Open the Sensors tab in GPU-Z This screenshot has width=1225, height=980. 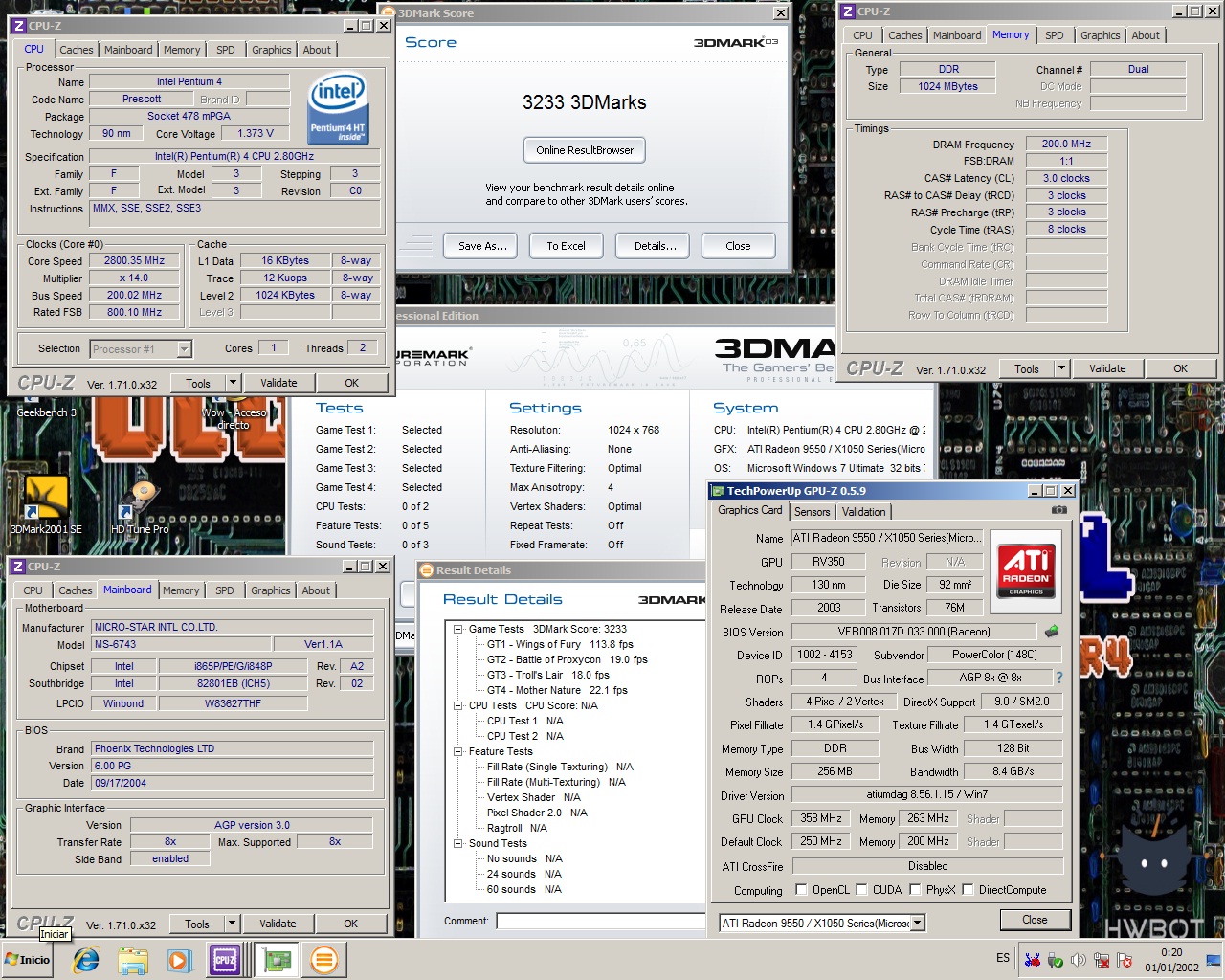tap(813, 512)
